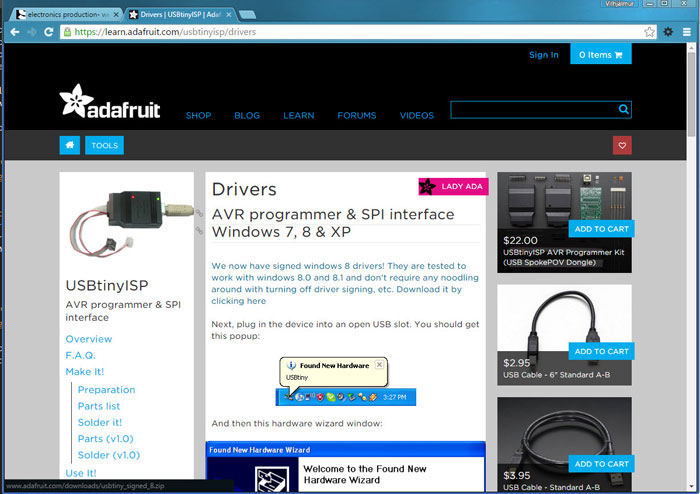Open the F.A.Q. sidebar link
The width and height of the screenshot is (700, 494).
(x=80, y=356)
